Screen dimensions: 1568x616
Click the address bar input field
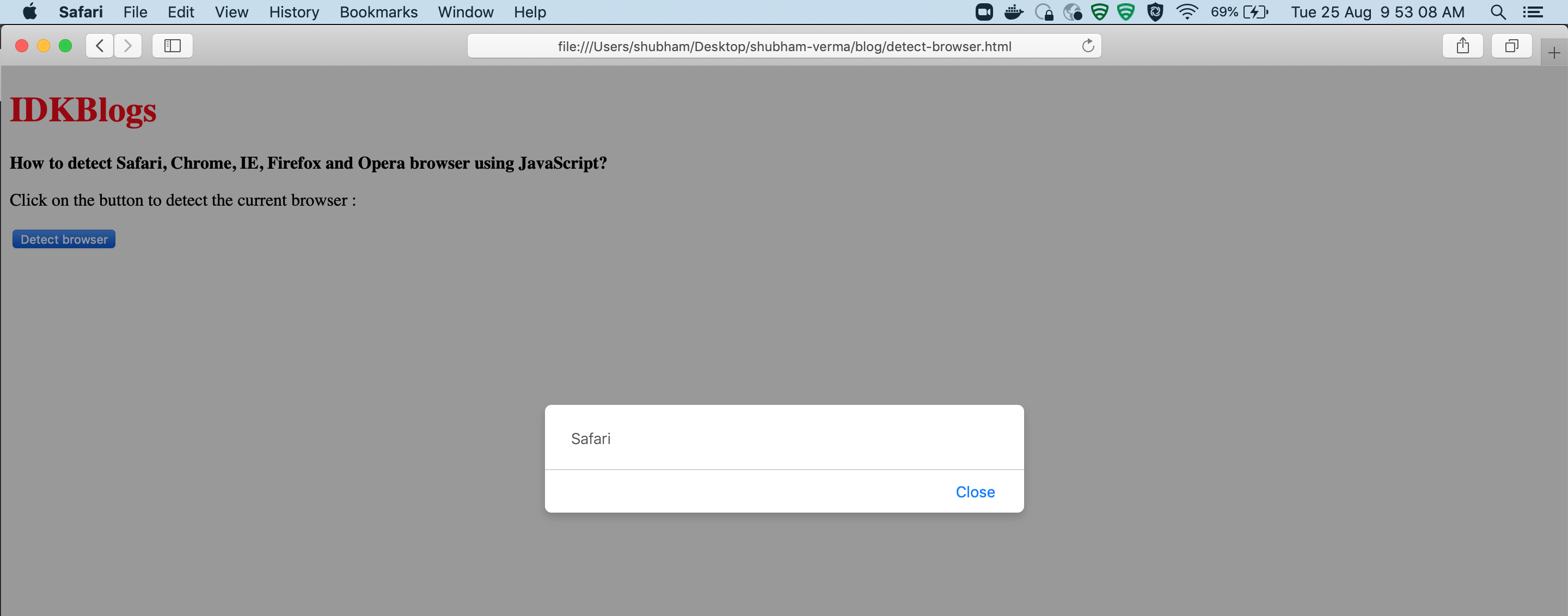coord(784,46)
